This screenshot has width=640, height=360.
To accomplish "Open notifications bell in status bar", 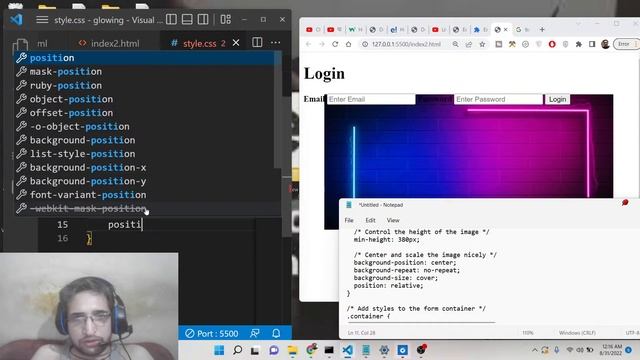I will [x=276, y=333].
